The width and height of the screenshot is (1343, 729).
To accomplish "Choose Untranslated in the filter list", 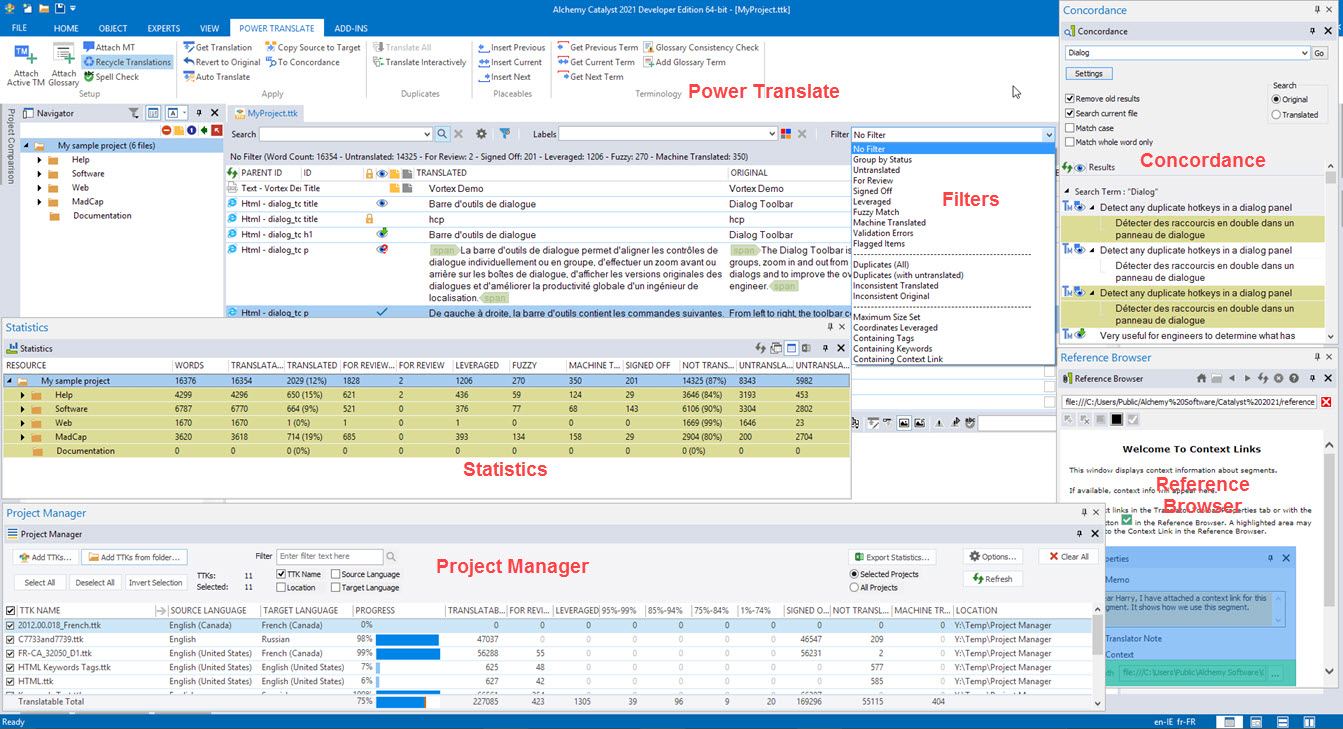I will coord(876,170).
